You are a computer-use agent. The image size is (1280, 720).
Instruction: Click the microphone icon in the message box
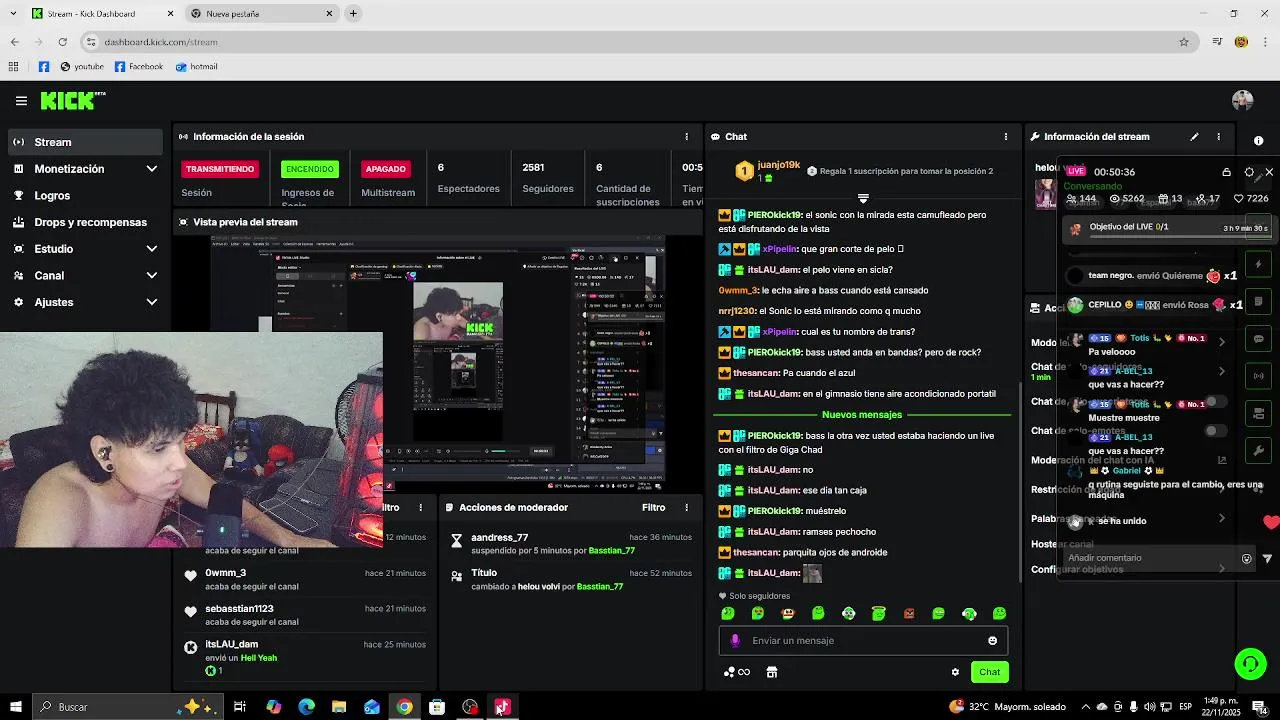point(736,641)
